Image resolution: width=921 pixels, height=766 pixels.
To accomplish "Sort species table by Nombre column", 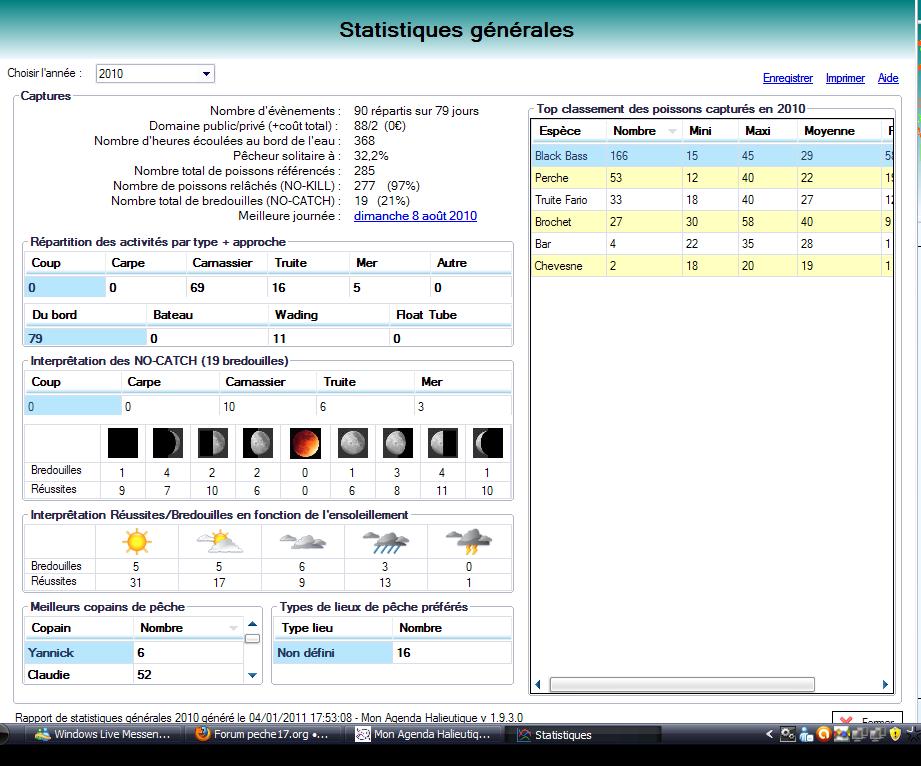I will click(x=643, y=131).
